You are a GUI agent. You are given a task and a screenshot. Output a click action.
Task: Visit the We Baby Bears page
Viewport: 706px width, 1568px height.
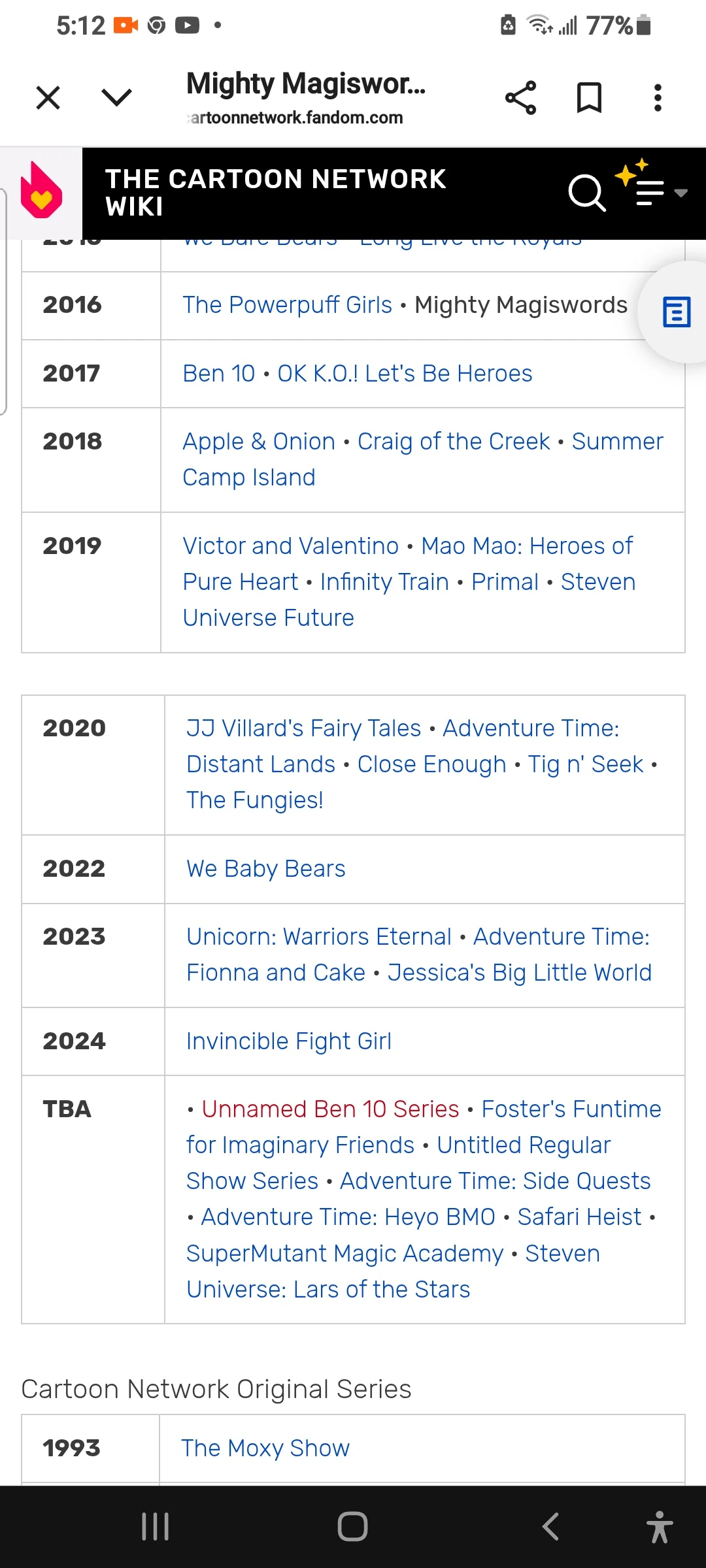[265, 869]
